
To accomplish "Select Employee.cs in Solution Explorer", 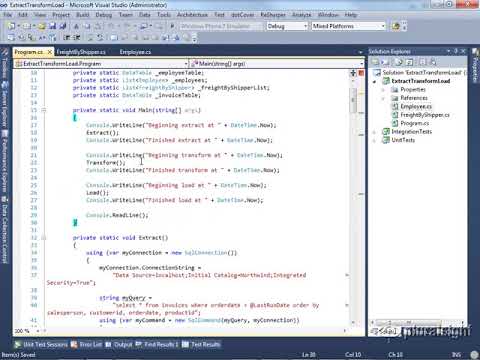I will click(x=416, y=106).
